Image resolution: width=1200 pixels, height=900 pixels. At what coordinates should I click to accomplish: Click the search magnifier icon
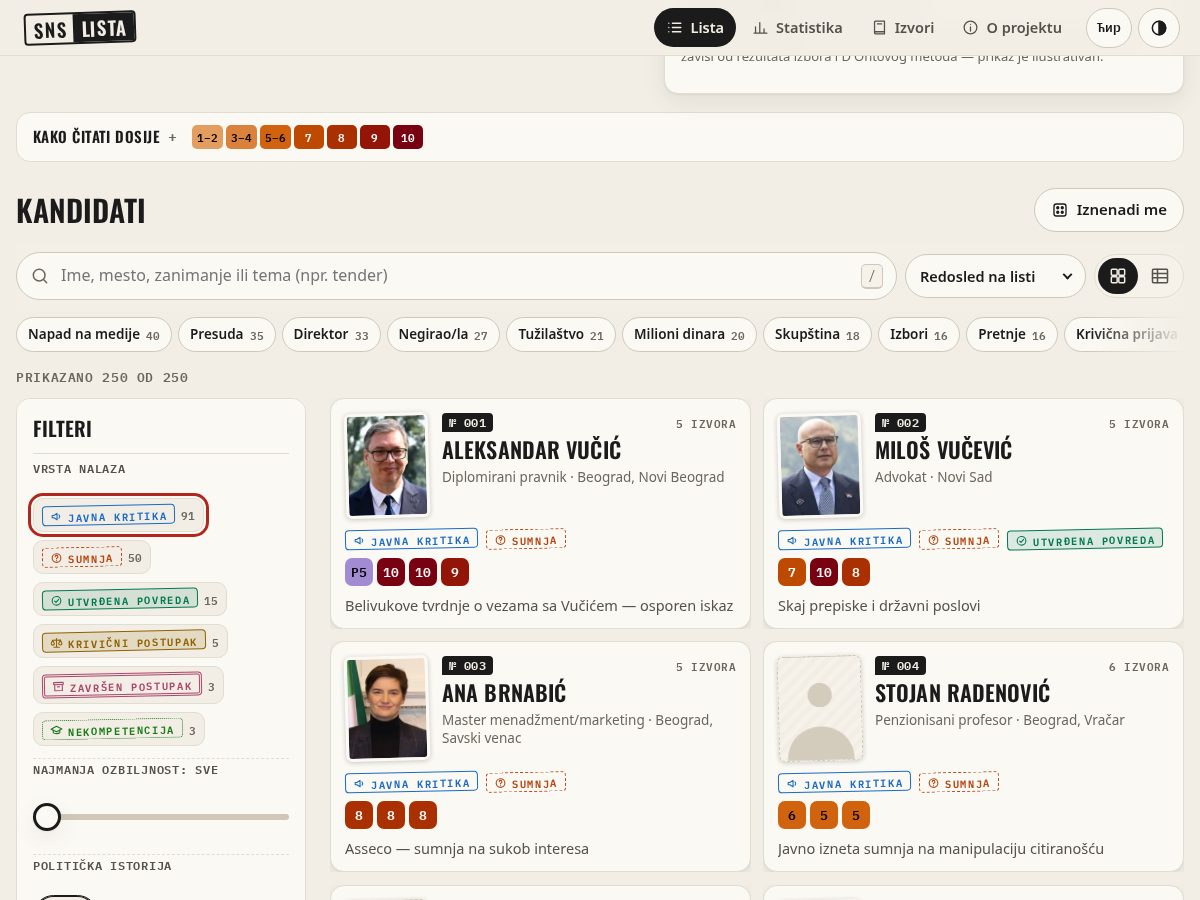click(40, 276)
